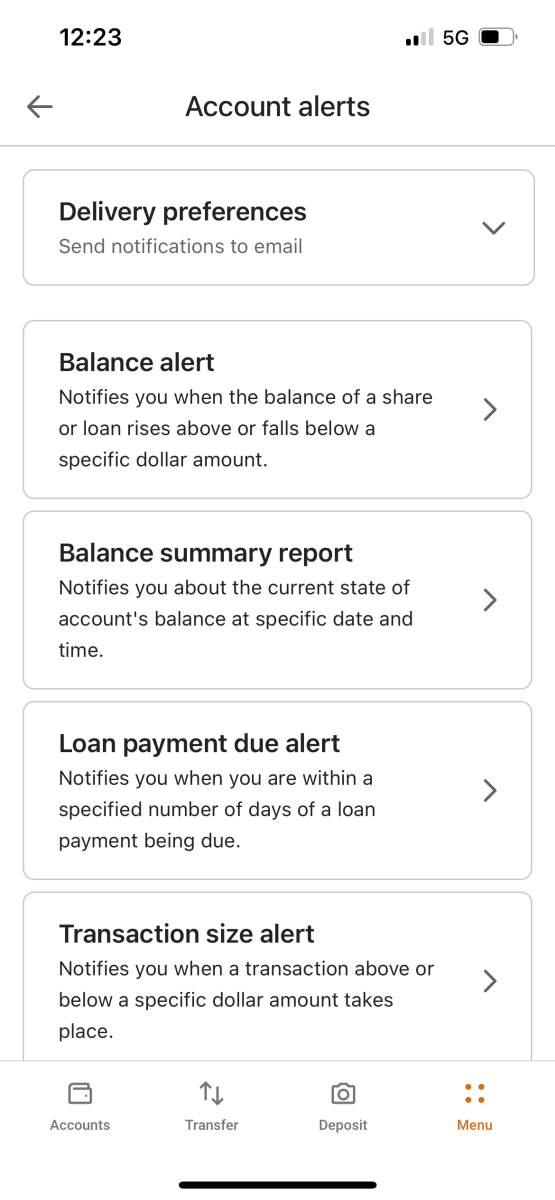Tap the battery indicator in status bar
The image size is (555, 1200).
click(x=498, y=38)
